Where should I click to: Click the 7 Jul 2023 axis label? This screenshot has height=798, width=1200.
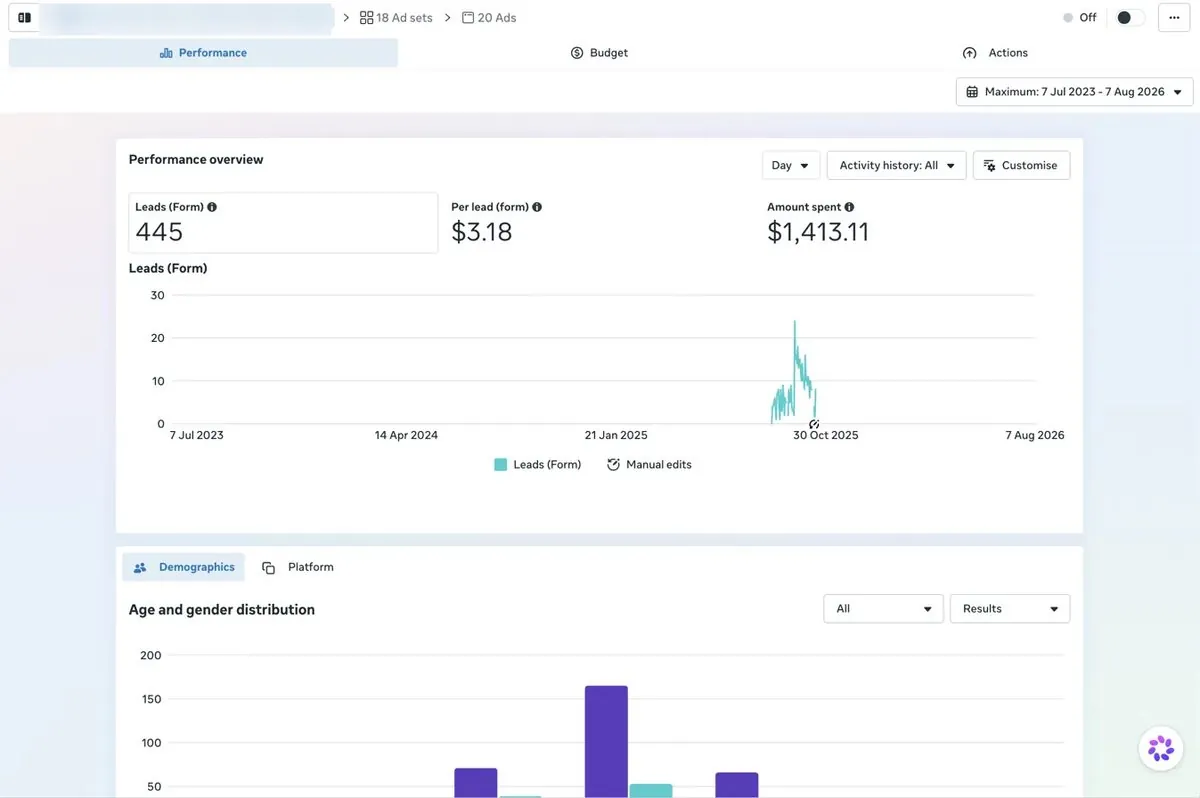[197, 436]
